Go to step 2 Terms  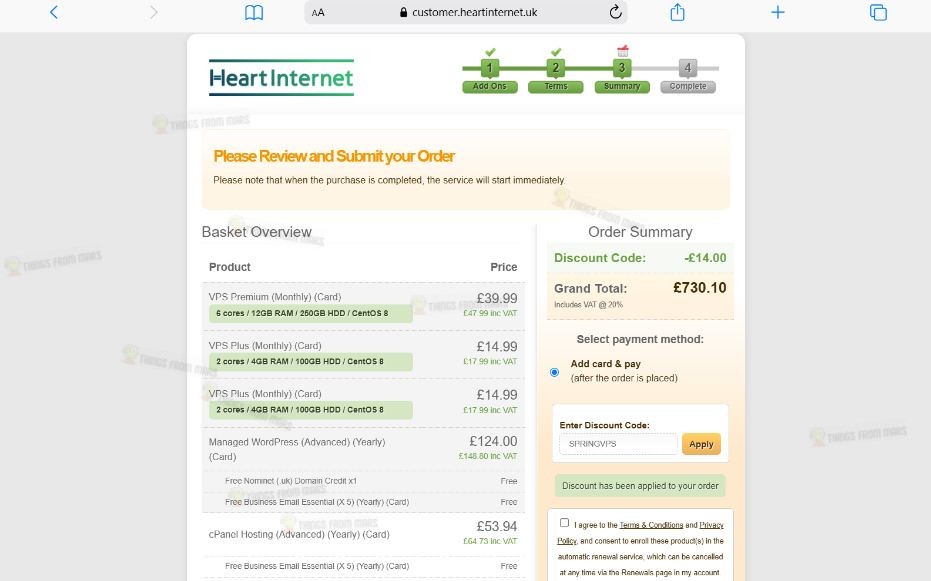(556, 76)
